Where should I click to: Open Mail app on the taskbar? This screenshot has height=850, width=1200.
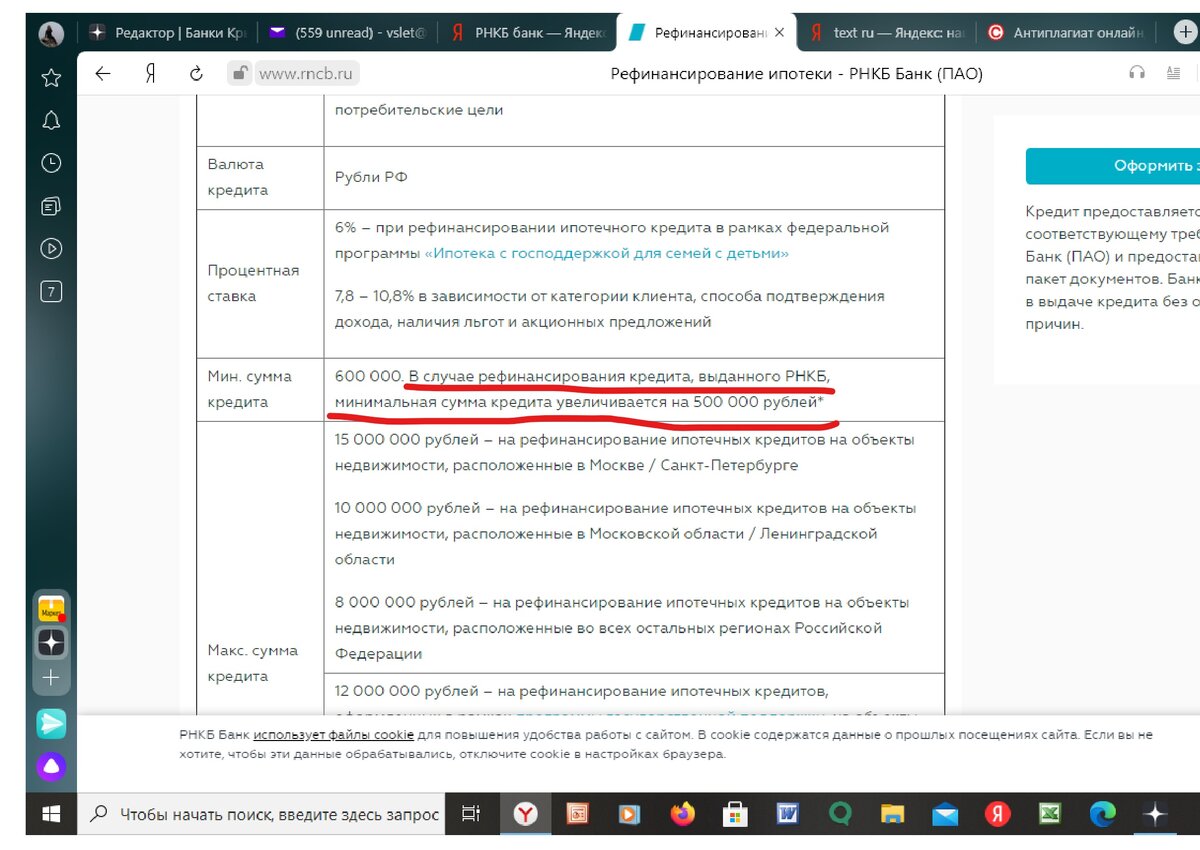[x=945, y=814]
